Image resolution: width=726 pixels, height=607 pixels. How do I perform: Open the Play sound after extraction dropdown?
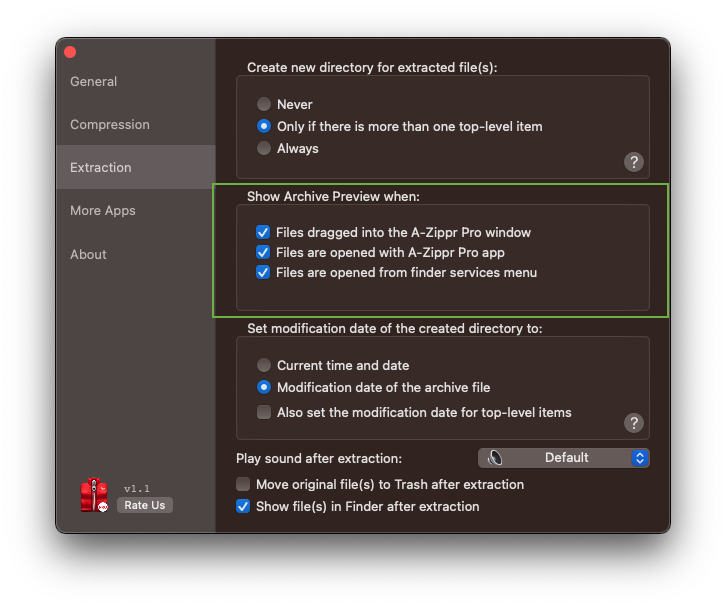tap(563, 458)
